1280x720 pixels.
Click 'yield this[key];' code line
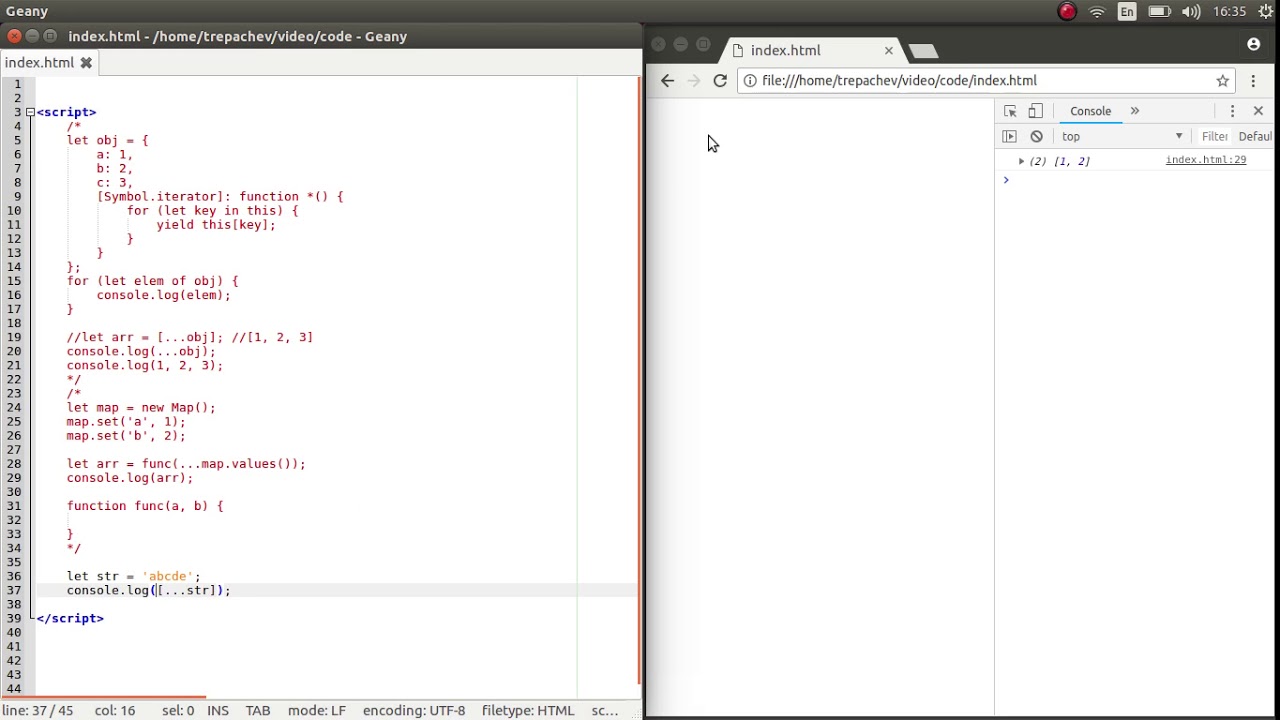click(216, 225)
